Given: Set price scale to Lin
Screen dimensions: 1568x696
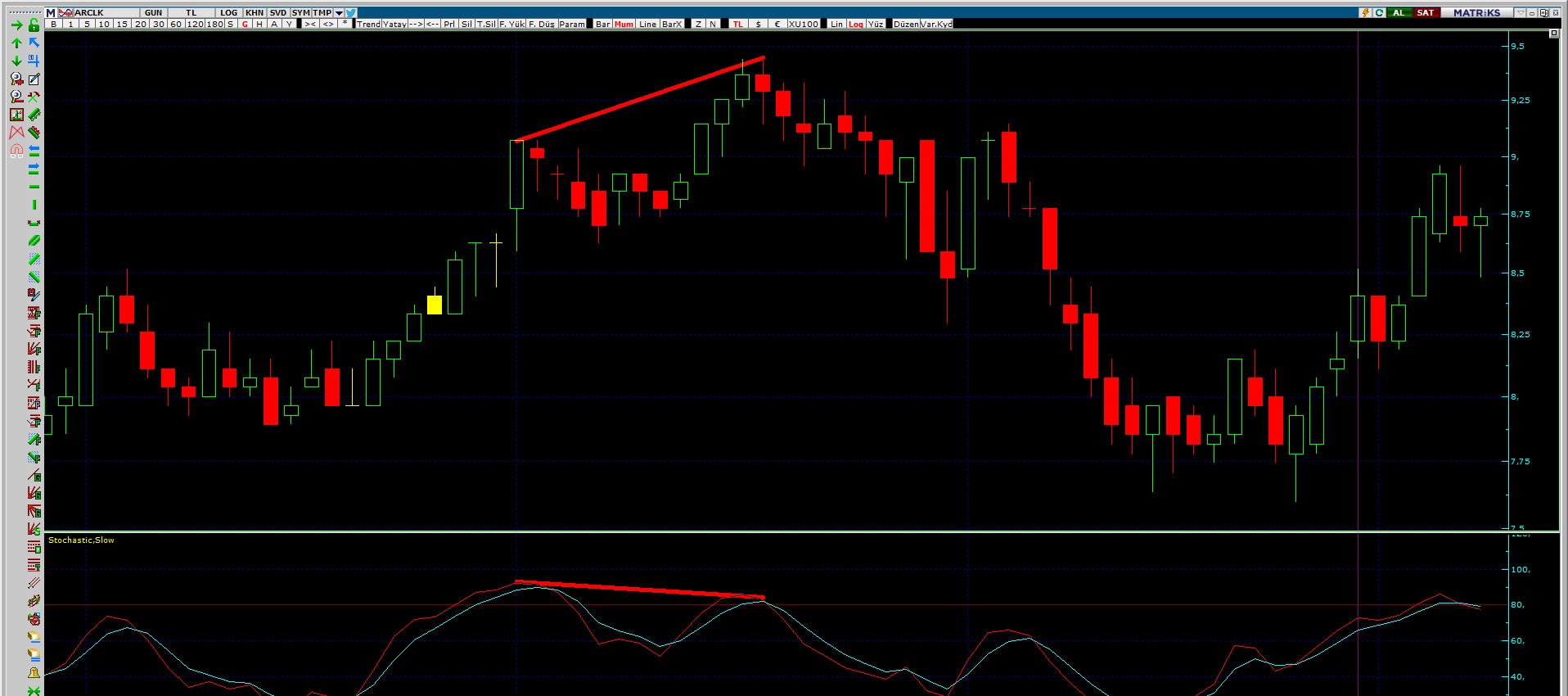Looking at the screenshot, I should tap(836, 24).
